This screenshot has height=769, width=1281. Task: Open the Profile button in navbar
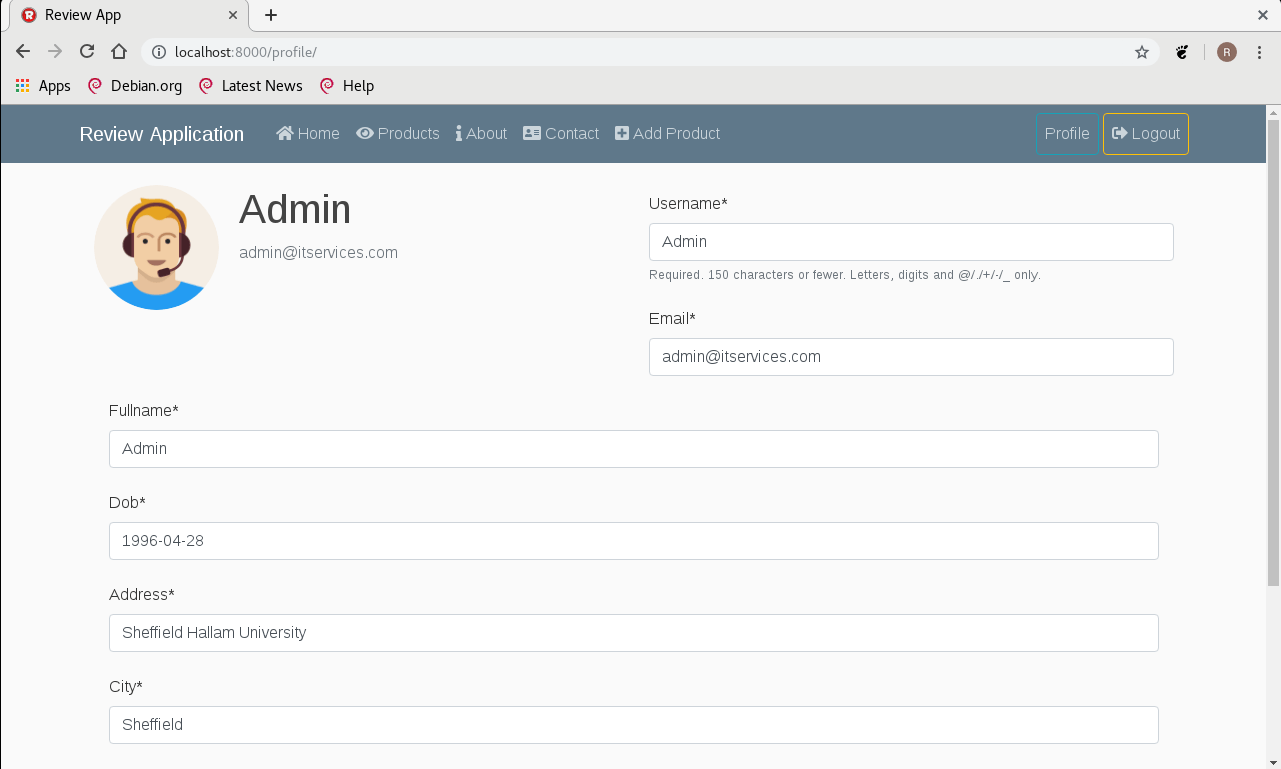(1067, 134)
